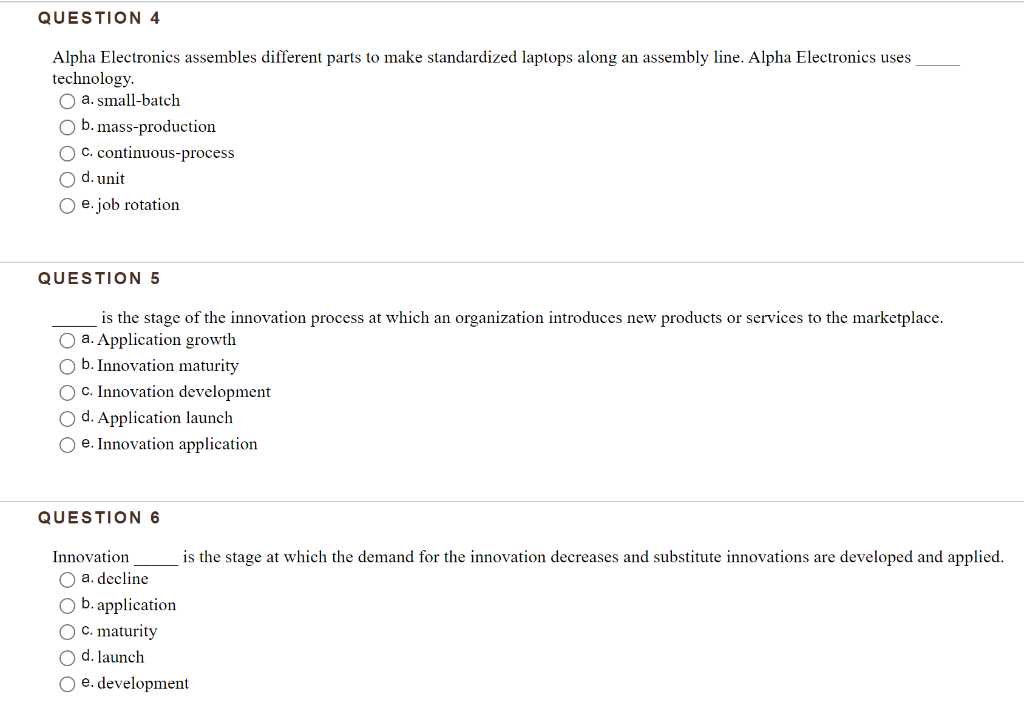Viewport: 1024px width, 722px height.
Task: Select answer c. maturity for Question 6
Action: point(66,631)
